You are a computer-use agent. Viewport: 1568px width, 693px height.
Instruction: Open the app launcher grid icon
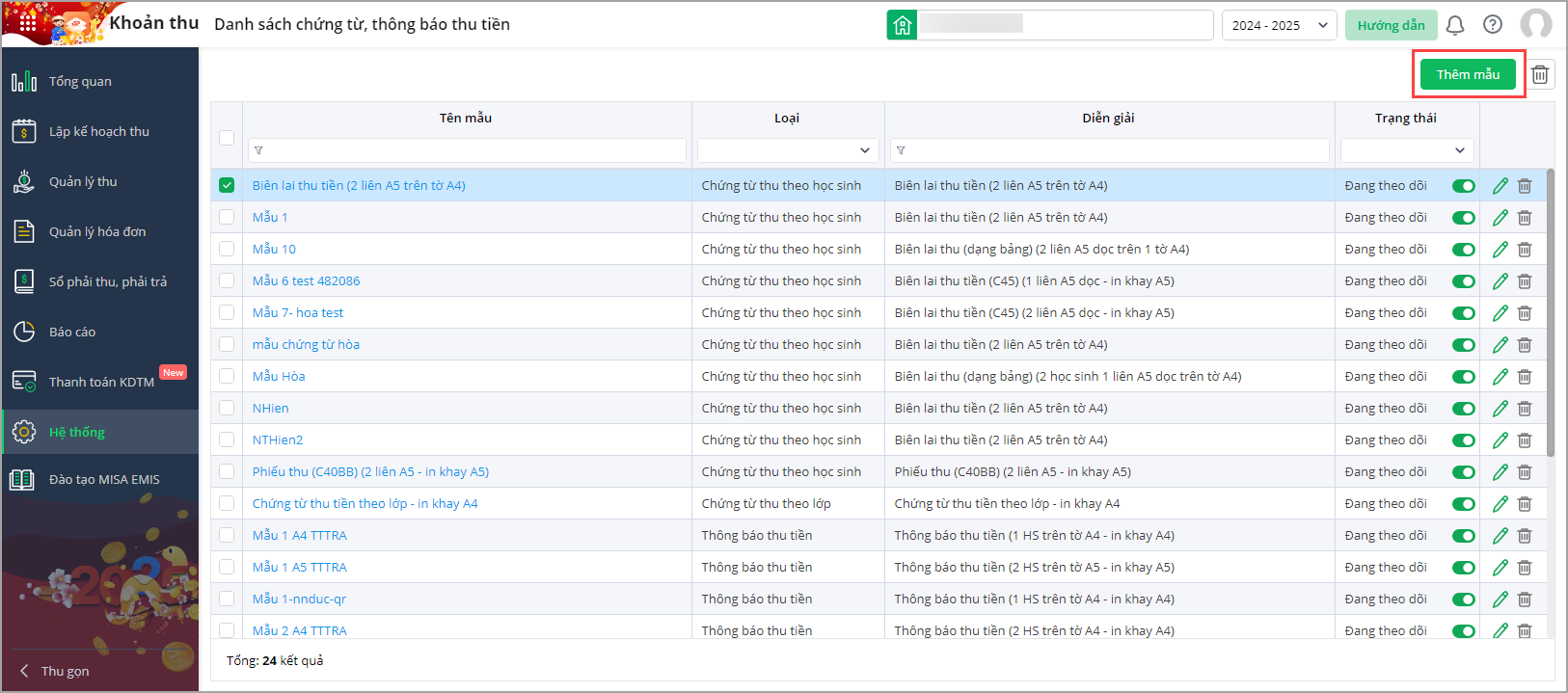tap(27, 23)
